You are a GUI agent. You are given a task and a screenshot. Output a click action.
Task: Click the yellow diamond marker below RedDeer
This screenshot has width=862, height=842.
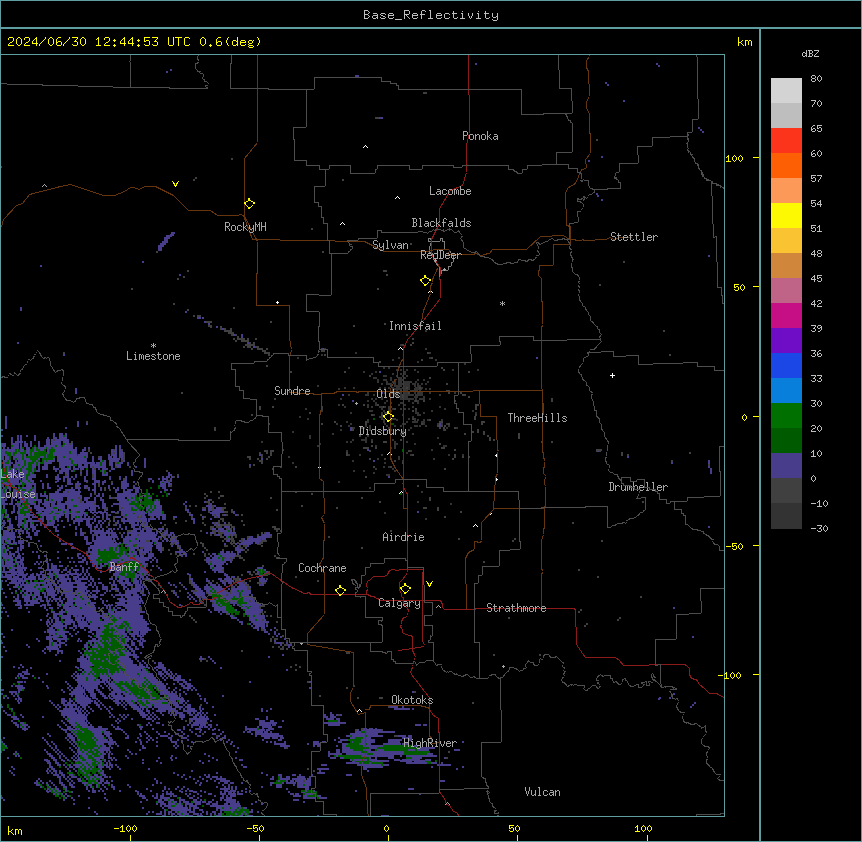(426, 281)
